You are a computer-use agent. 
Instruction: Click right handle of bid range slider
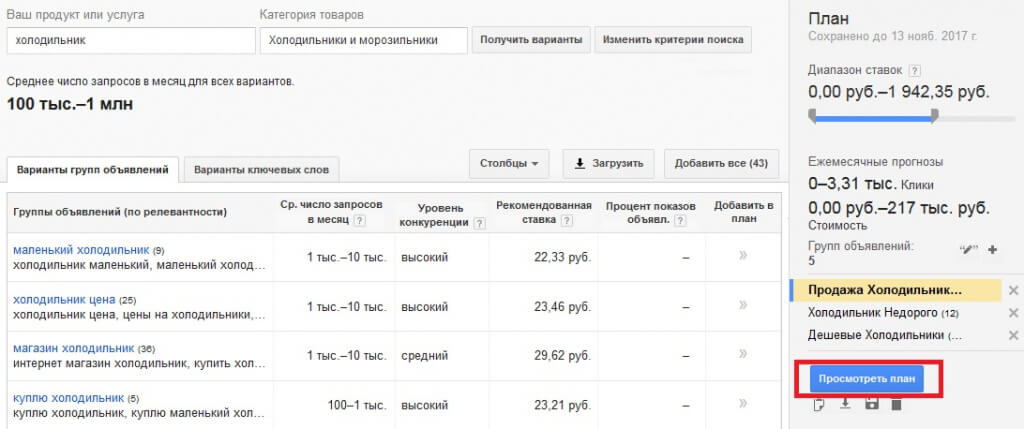933,116
